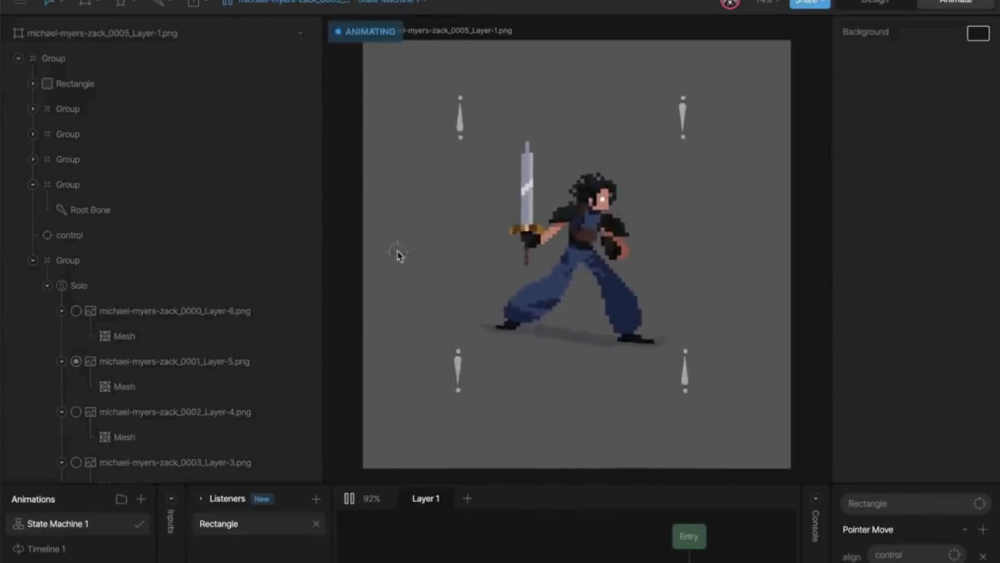Remove the Rectangle listener
The image size is (1000, 563).
click(x=316, y=523)
